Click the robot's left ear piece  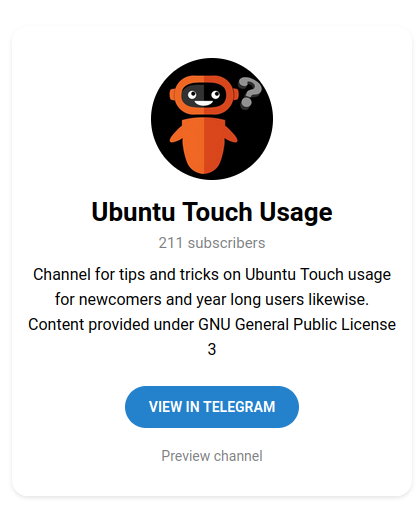click(172, 94)
